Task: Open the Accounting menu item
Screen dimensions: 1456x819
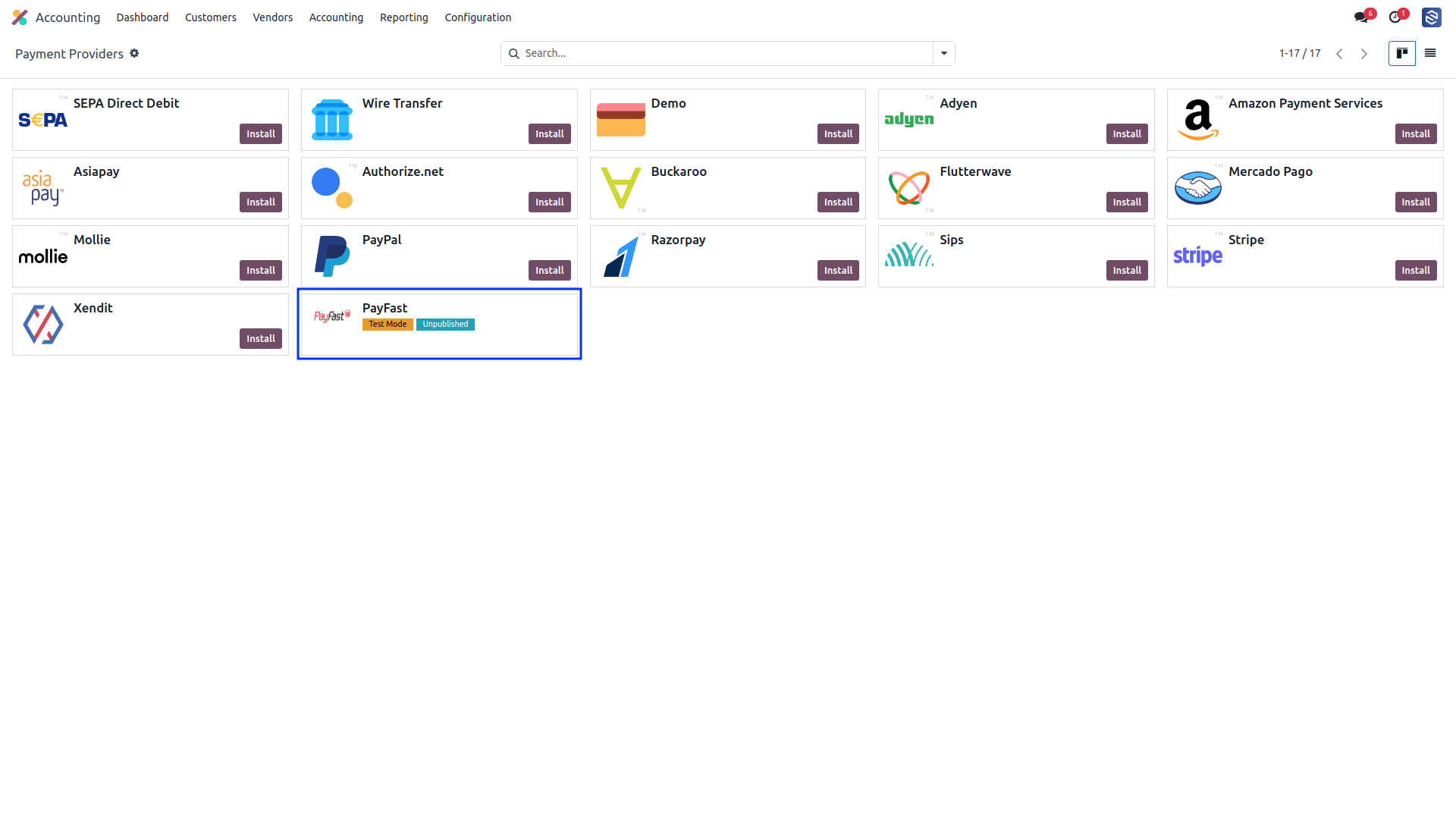Action: pyautogui.click(x=336, y=17)
